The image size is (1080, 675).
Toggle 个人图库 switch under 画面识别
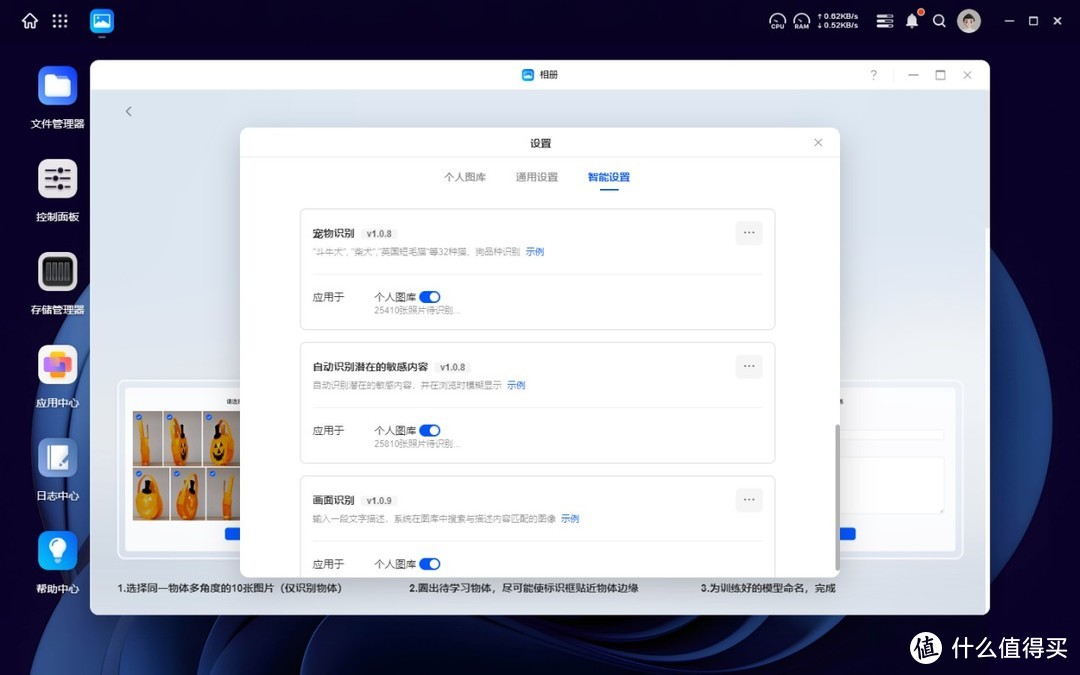pos(431,563)
